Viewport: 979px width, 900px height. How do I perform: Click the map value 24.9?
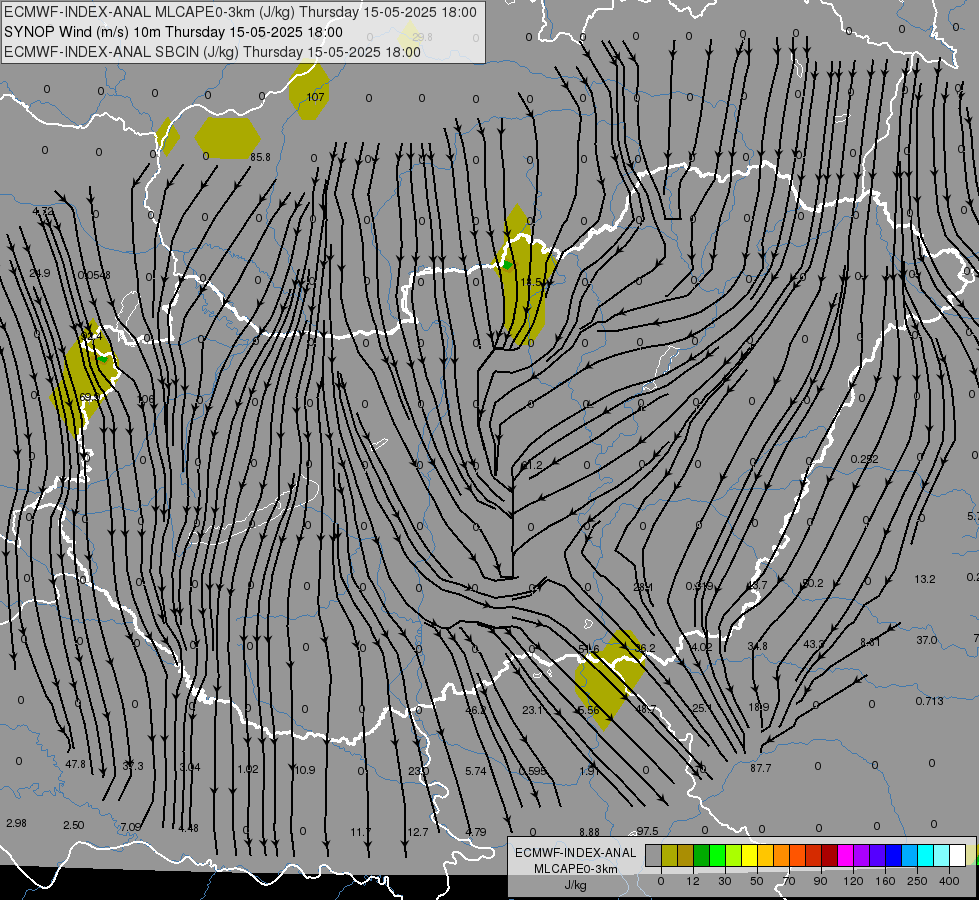(x=39, y=274)
